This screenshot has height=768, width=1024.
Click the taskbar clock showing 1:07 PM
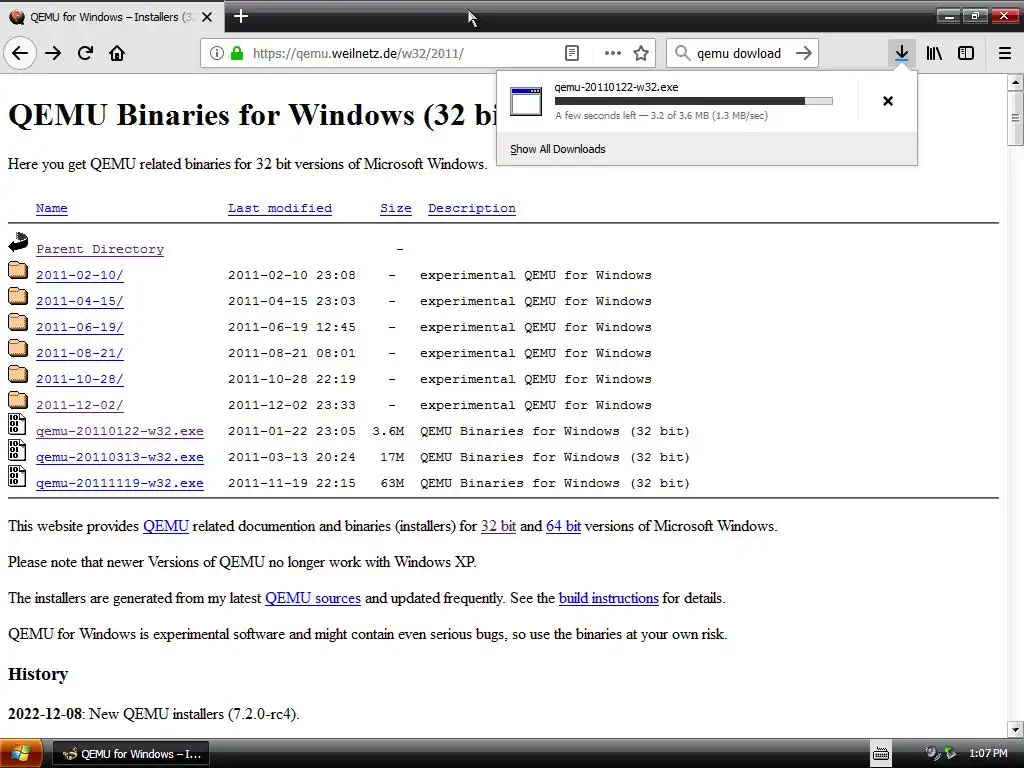988,754
